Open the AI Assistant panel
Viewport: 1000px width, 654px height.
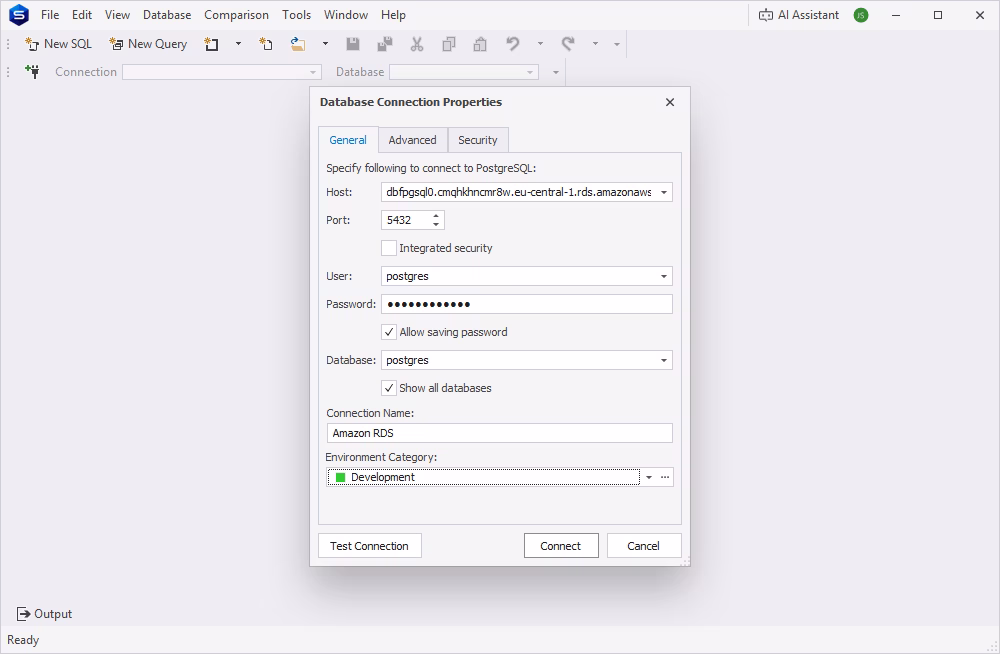[x=798, y=15]
